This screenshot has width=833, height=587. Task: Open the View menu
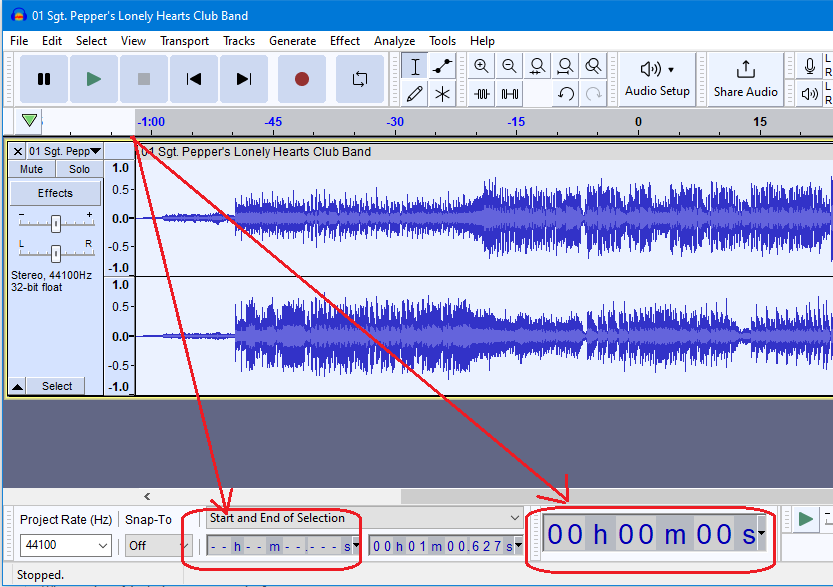coord(133,41)
